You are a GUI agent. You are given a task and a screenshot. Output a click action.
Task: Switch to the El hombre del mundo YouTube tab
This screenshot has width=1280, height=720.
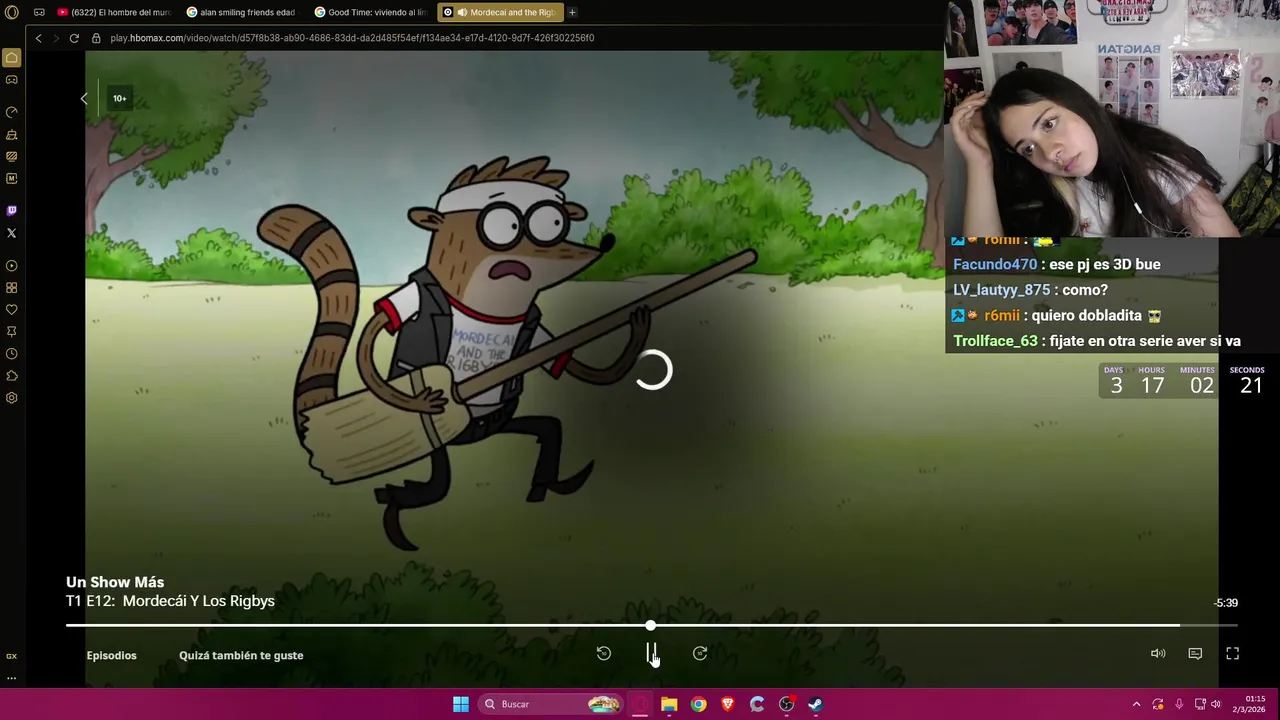click(x=114, y=12)
